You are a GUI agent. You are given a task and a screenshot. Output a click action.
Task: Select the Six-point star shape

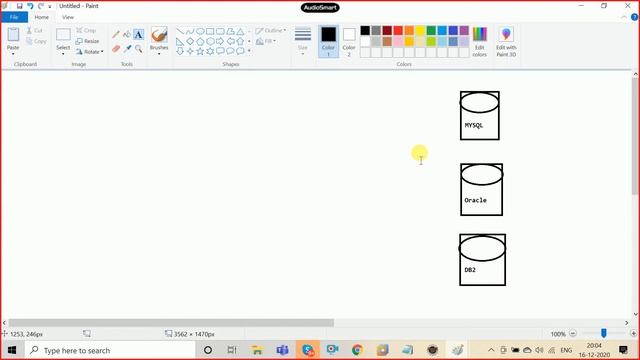tap(210, 51)
